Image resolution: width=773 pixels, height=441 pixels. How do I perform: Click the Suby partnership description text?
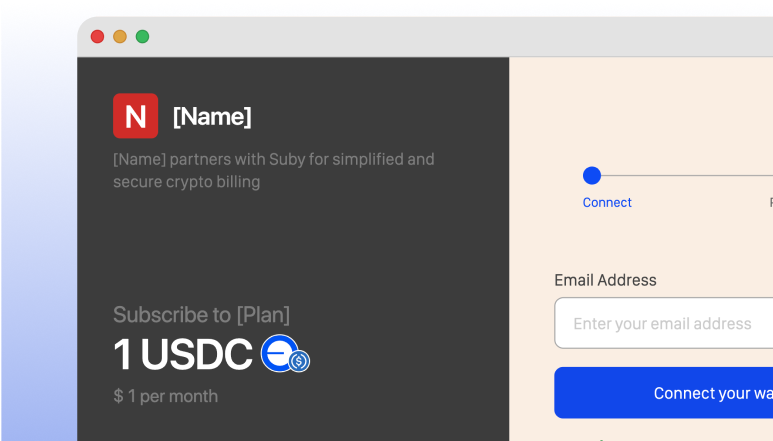pos(274,170)
